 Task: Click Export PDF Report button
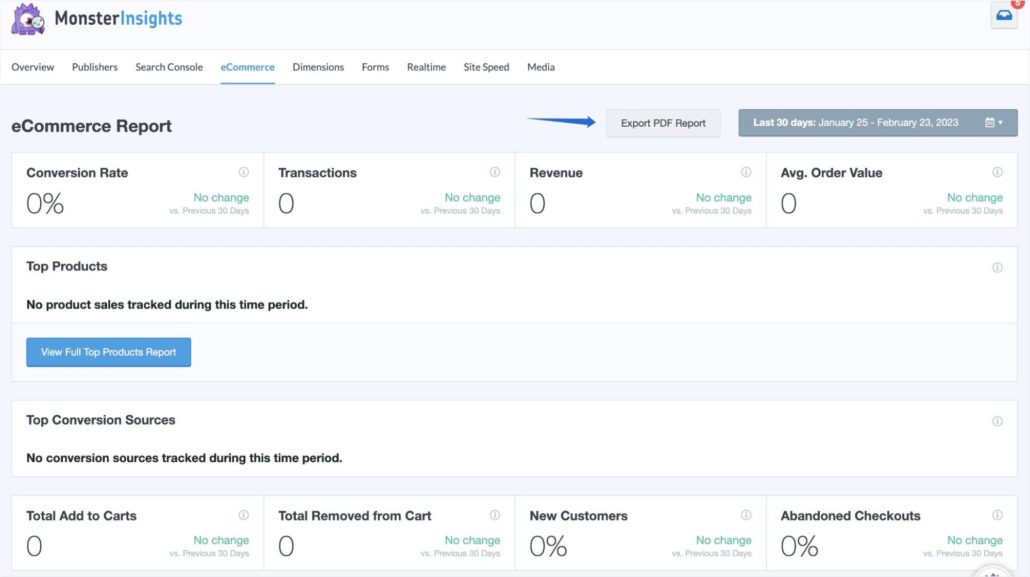coord(663,123)
